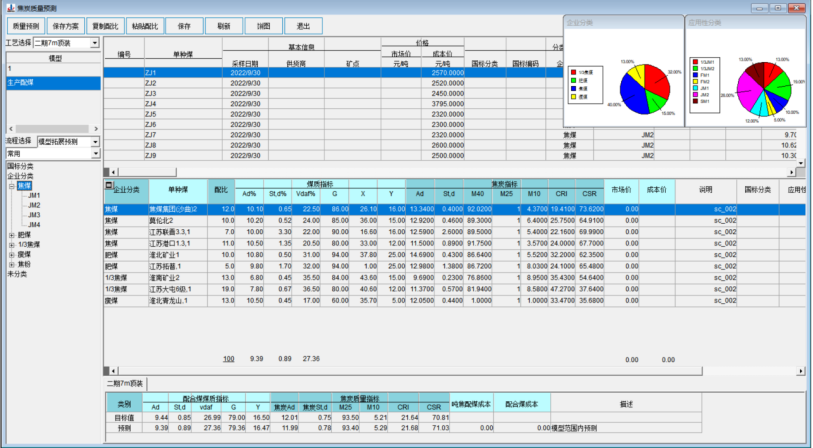Click the red 1/3焦煤 legend swatch
Screen dimensions: 813x448
click(x=573, y=73)
